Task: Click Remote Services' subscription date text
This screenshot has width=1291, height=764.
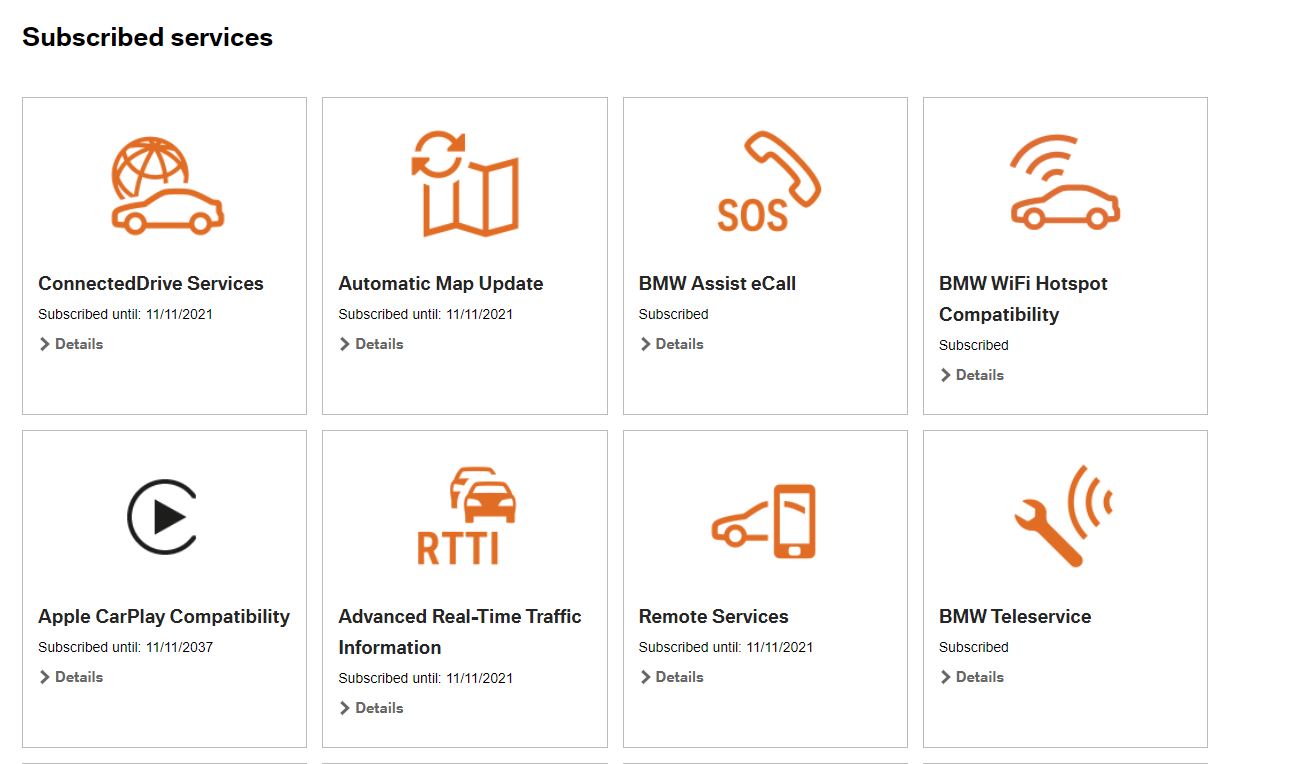Action: click(725, 647)
